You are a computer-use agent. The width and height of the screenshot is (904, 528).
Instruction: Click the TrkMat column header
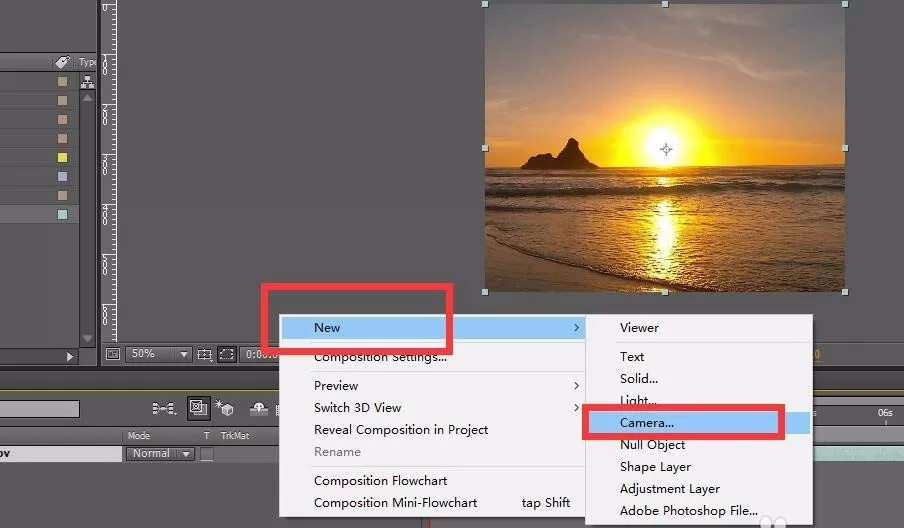(x=235, y=436)
